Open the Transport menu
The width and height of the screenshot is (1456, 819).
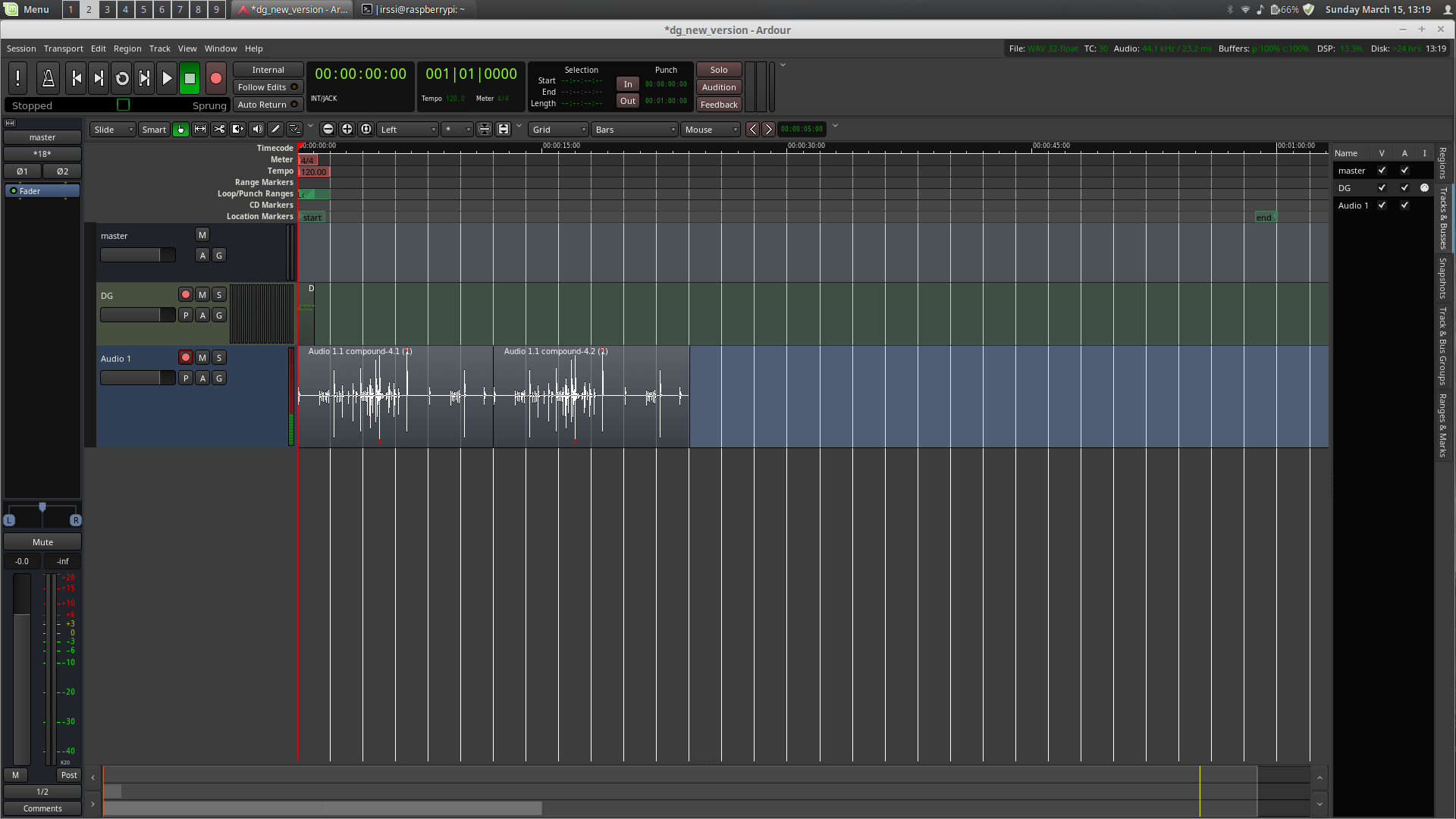[63, 49]
